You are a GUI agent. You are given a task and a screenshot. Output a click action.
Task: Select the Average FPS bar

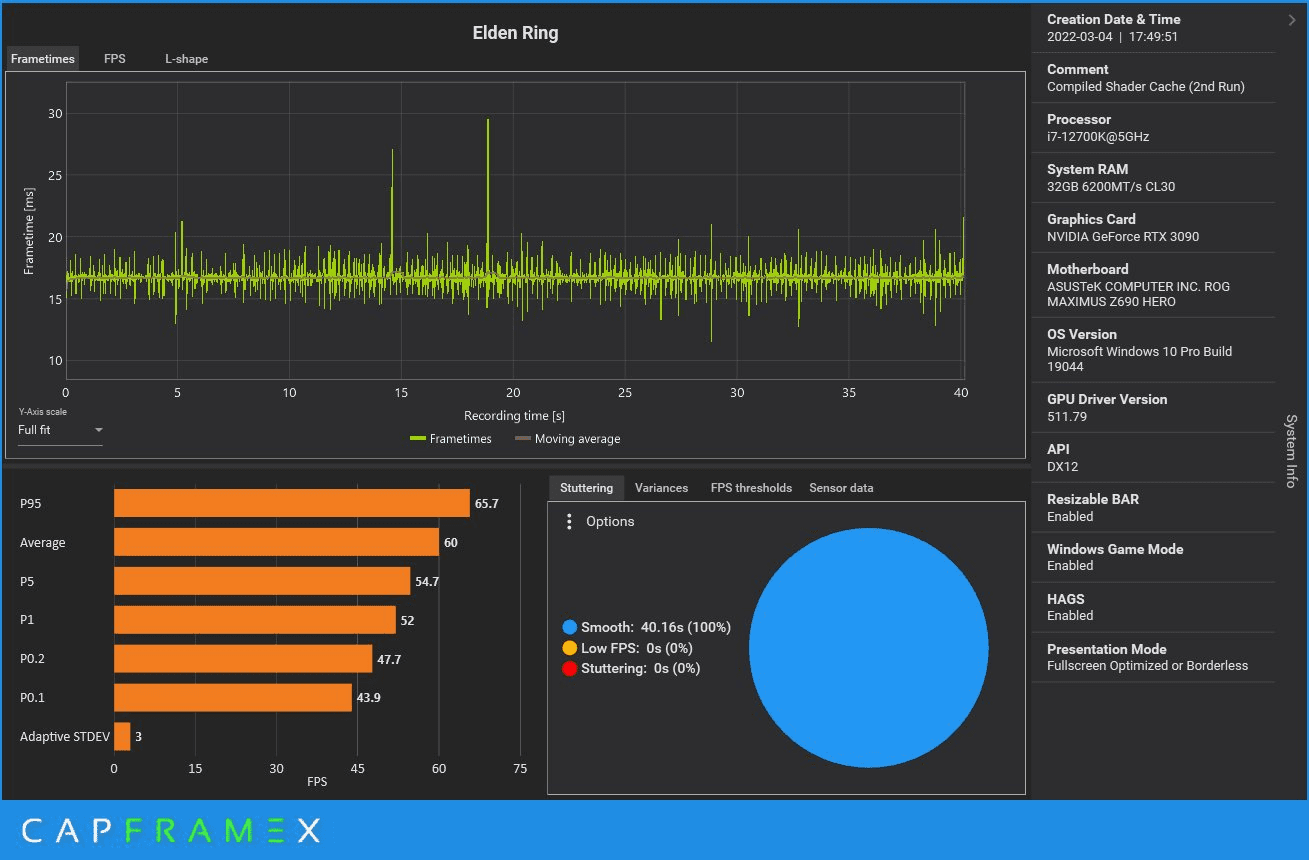click(x=276, y=542)
